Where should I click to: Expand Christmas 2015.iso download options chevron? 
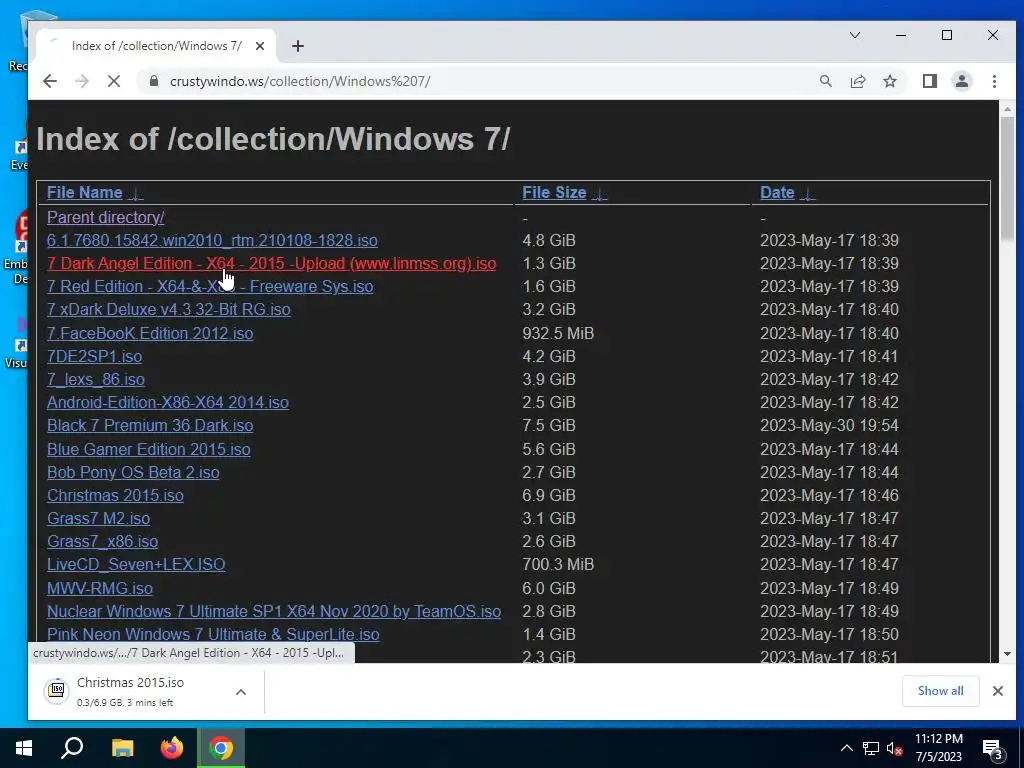(x=241, y=692)
